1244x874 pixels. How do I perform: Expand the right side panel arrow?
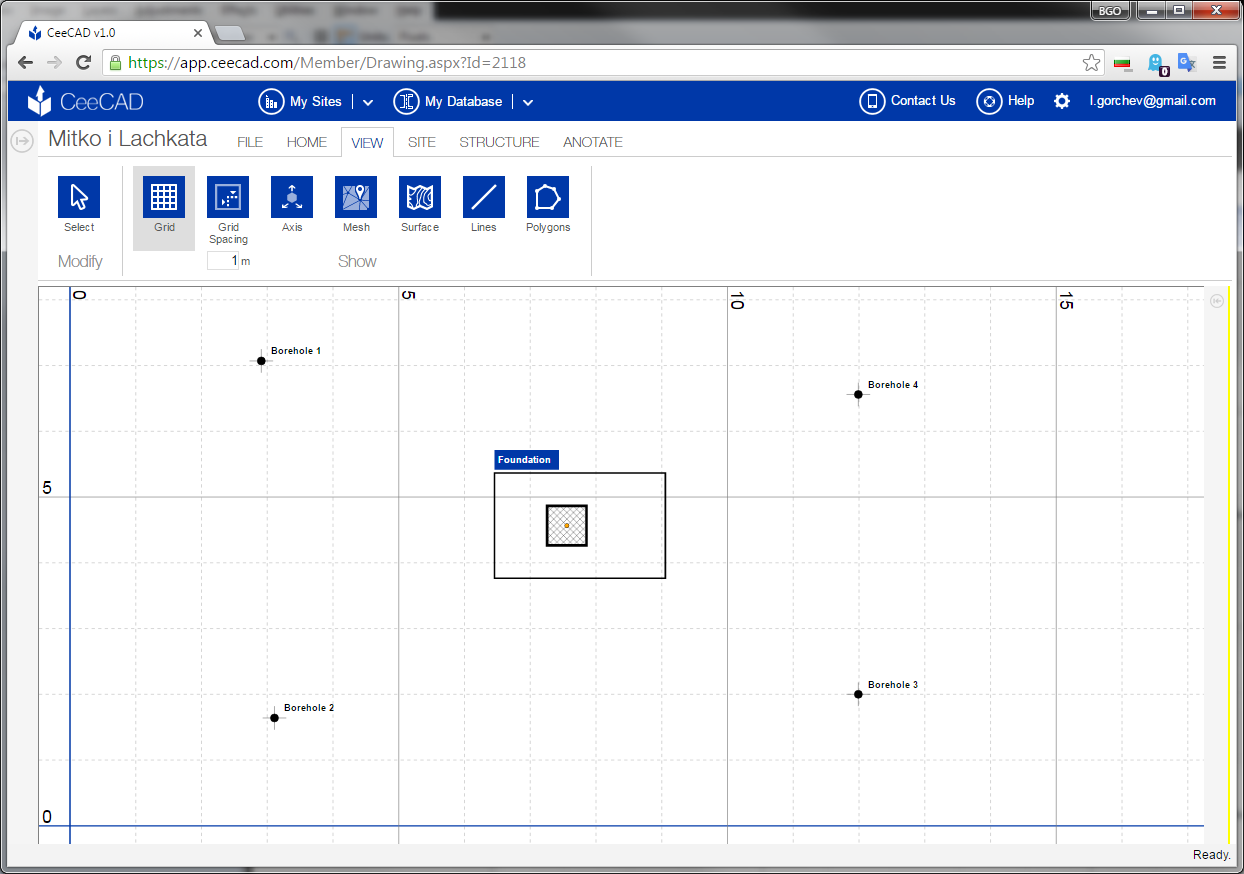1217,301
